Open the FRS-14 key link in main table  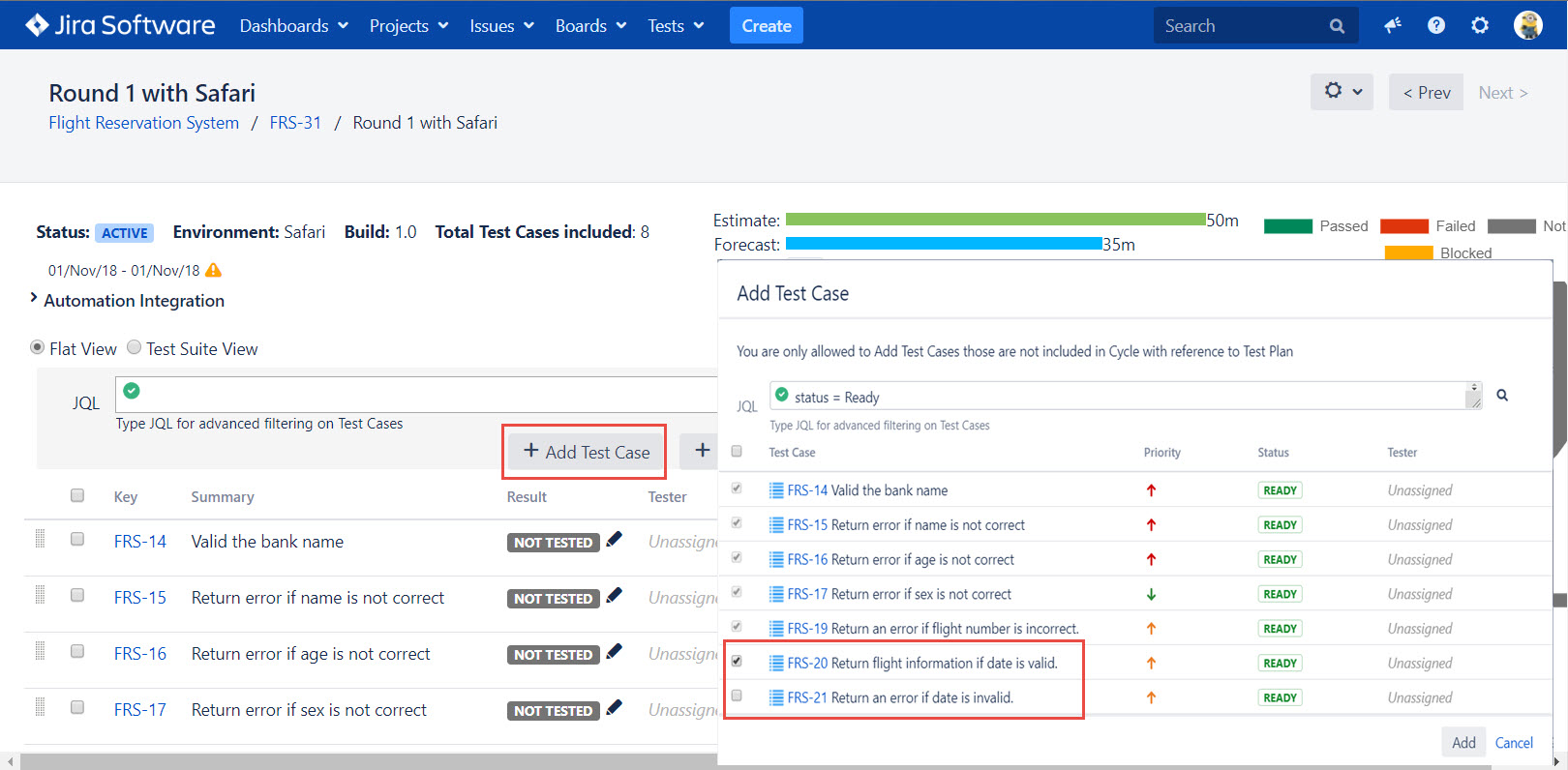140,542
